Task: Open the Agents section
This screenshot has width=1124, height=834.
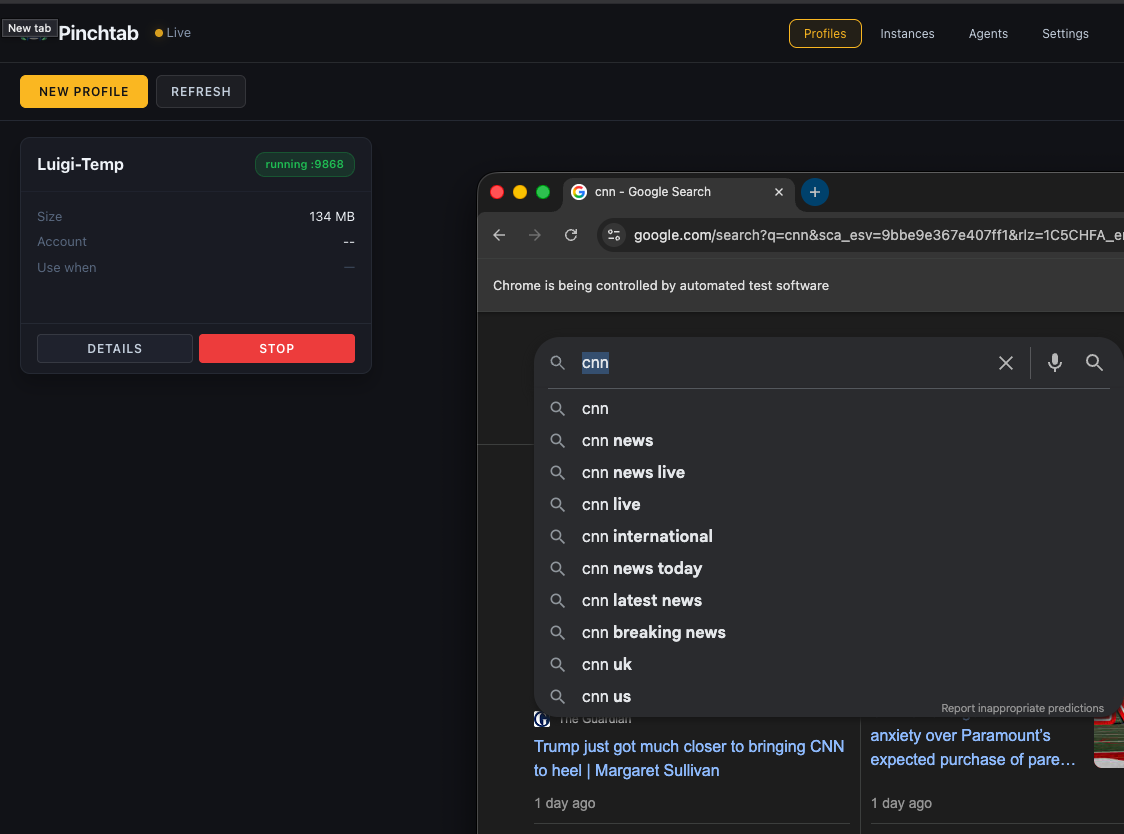Action: (x=988, y=33)
